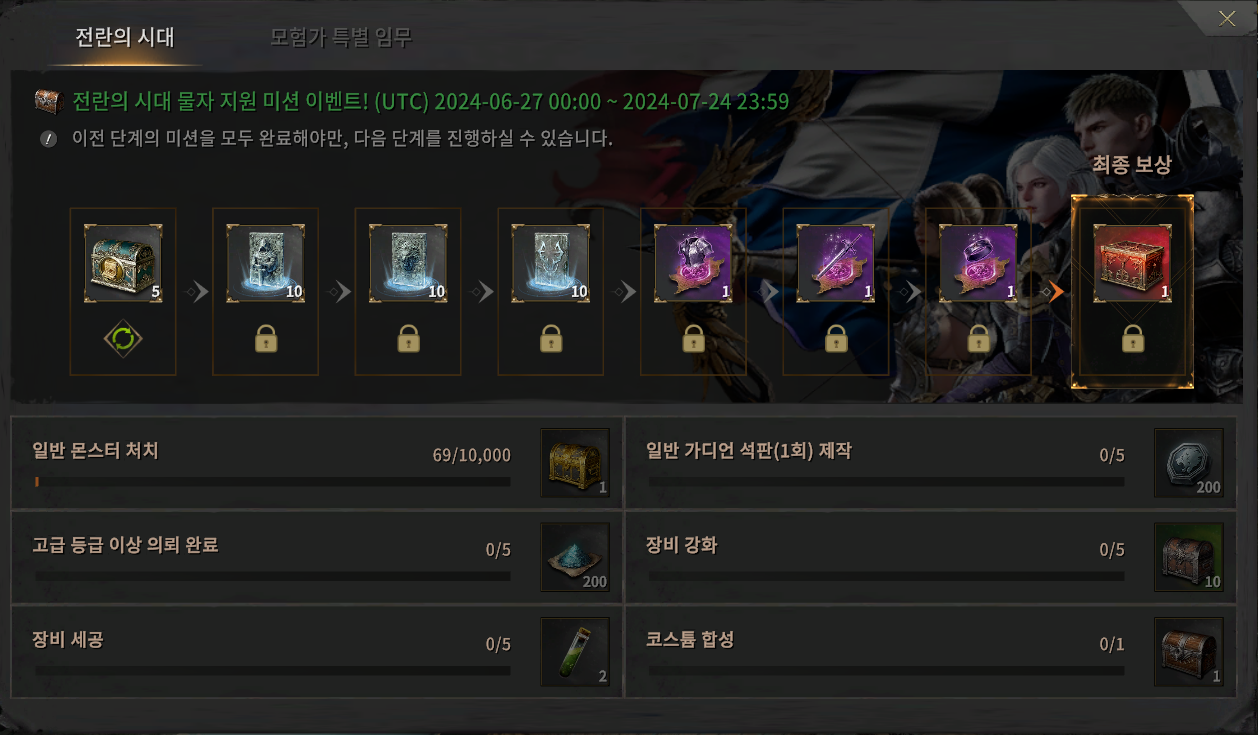Click the lock under the final reward
Screen dimensions: 1258x735
1132,339
